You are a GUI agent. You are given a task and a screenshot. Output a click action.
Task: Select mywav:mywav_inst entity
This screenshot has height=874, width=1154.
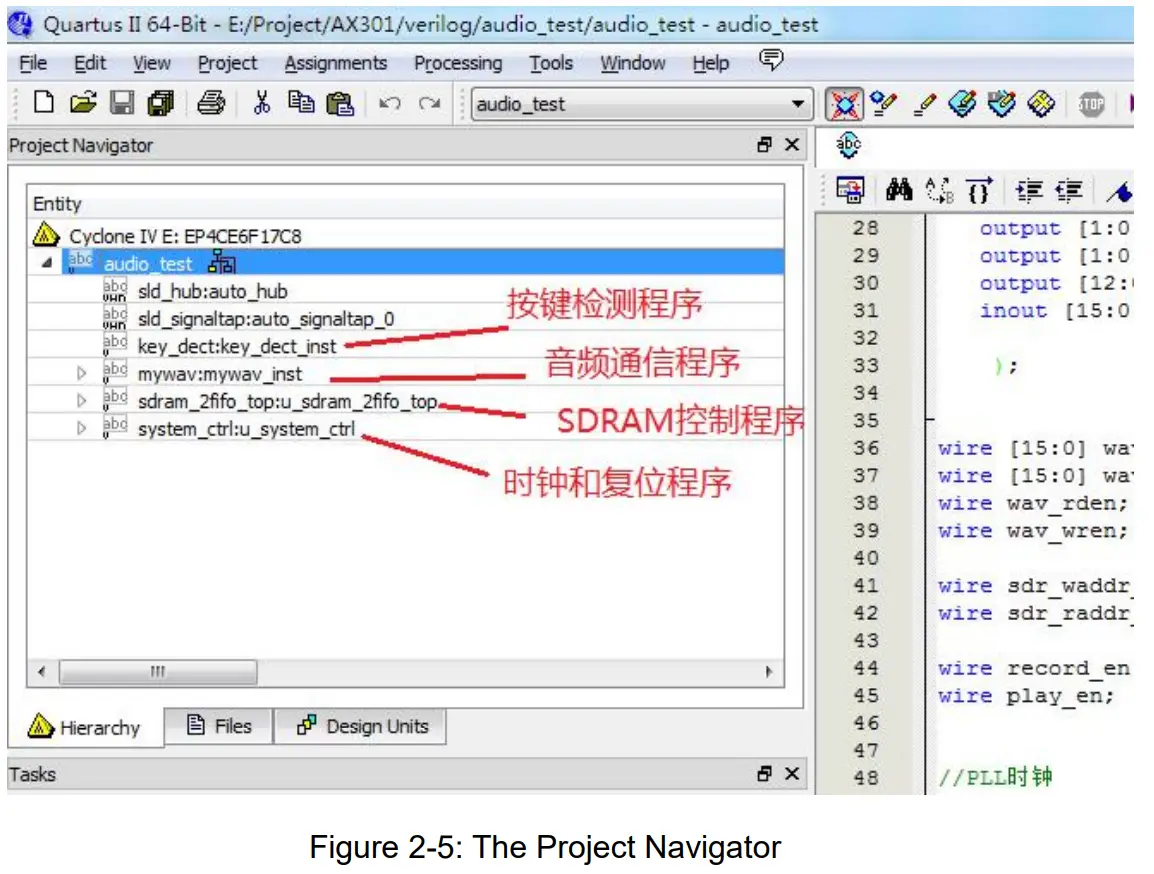[219, 374]
